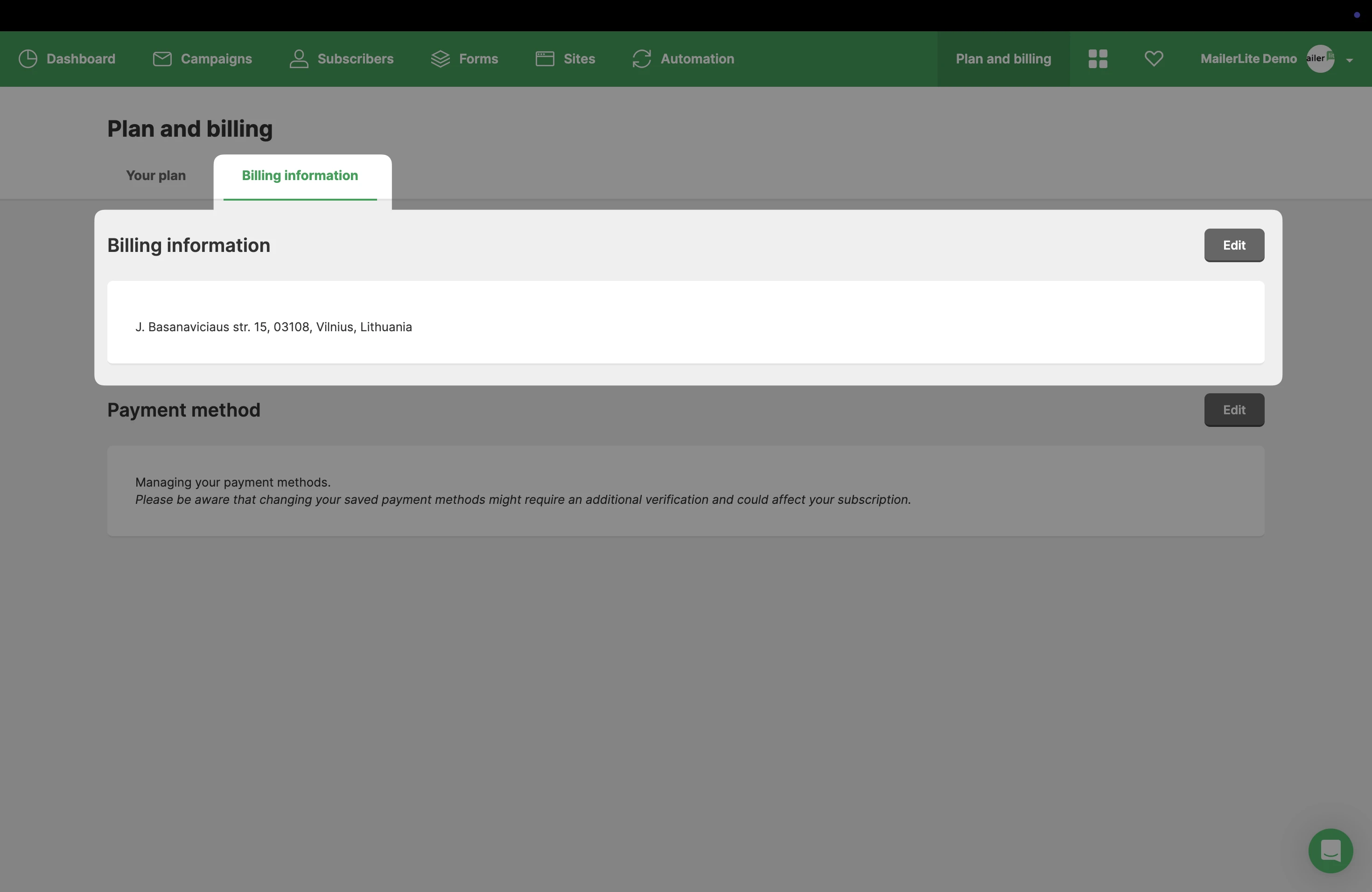The image size is (1372, 892).
Task: Open Plan and billing in navbar
Action: click(x=1003, y=59)
